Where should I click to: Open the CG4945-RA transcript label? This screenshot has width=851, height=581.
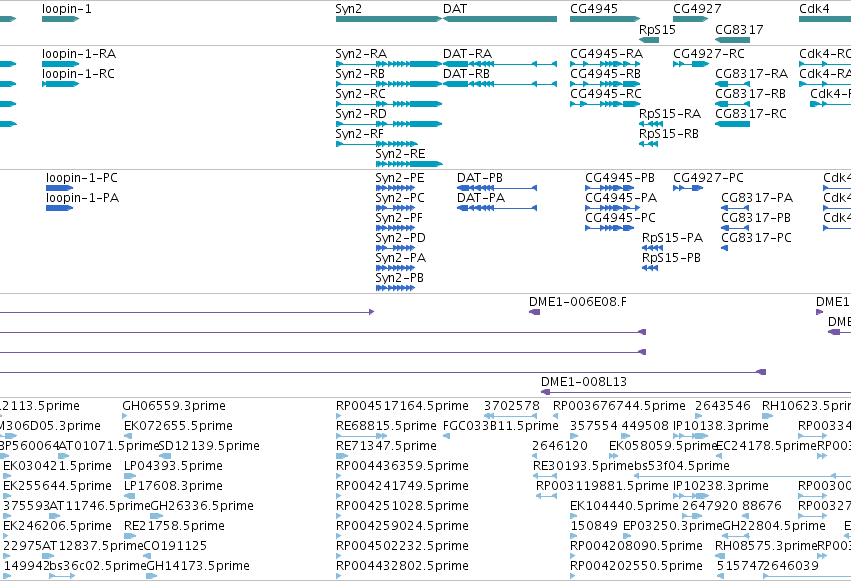tap(606, 54)
